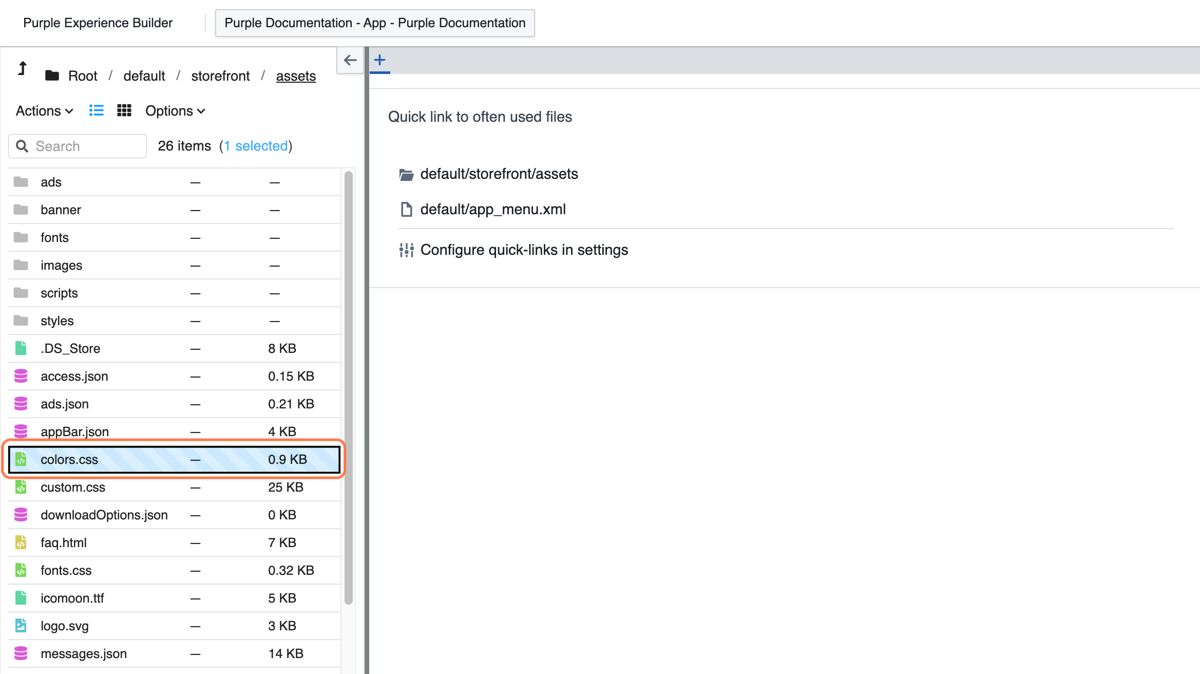Click sliders icon beside Configure quick-links
Viewport: 1200px width, 674px height.
pos(406,250)
